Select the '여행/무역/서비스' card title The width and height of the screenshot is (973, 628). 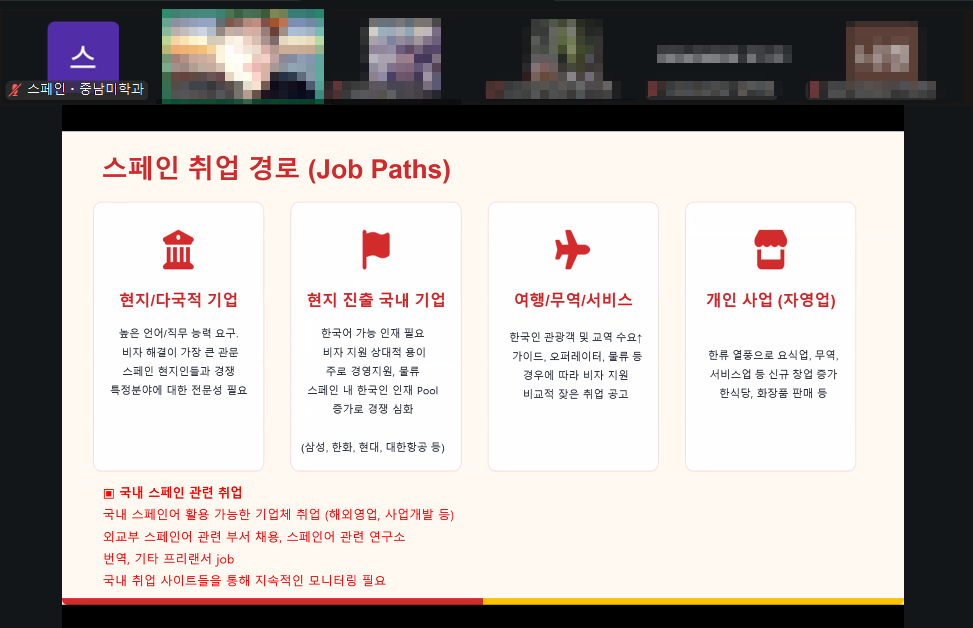pyautogui.click(x=573, y=300)
